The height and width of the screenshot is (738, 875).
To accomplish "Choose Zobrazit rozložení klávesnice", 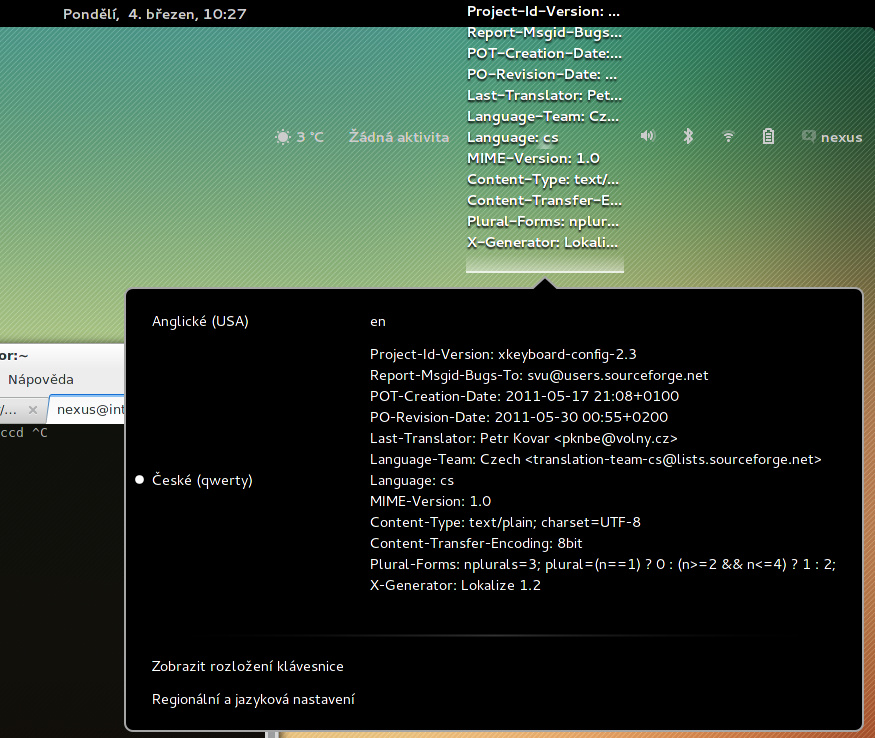I will pyautogui.click(x=248, y=666).
